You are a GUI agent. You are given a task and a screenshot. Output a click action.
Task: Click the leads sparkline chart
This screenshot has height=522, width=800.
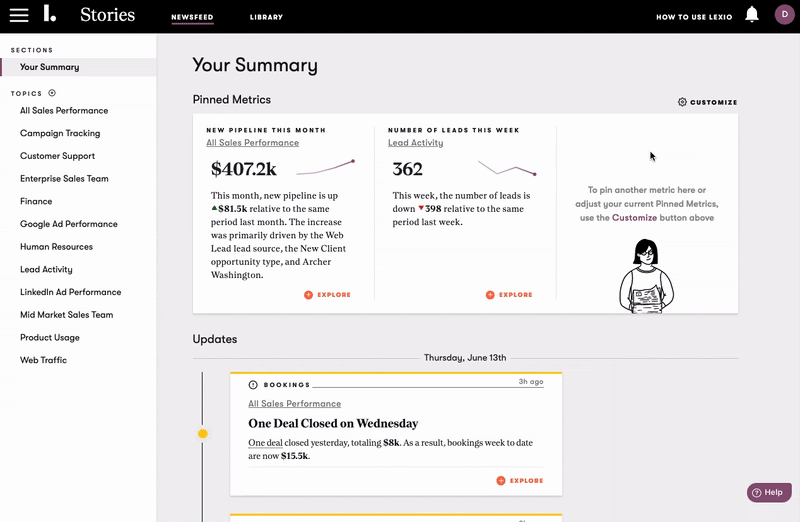point(507,168)
